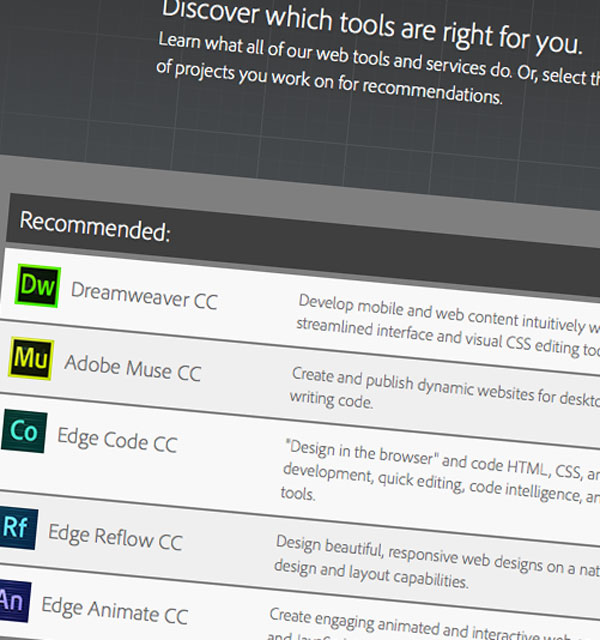This screenshot has height=640, width=600.
Task: Click the Dreamweaver Dw icon
Action: tap(38, 286)
